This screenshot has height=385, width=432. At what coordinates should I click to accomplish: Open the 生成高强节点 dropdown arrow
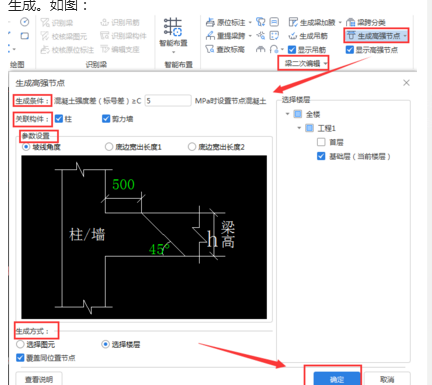point(405,36)
